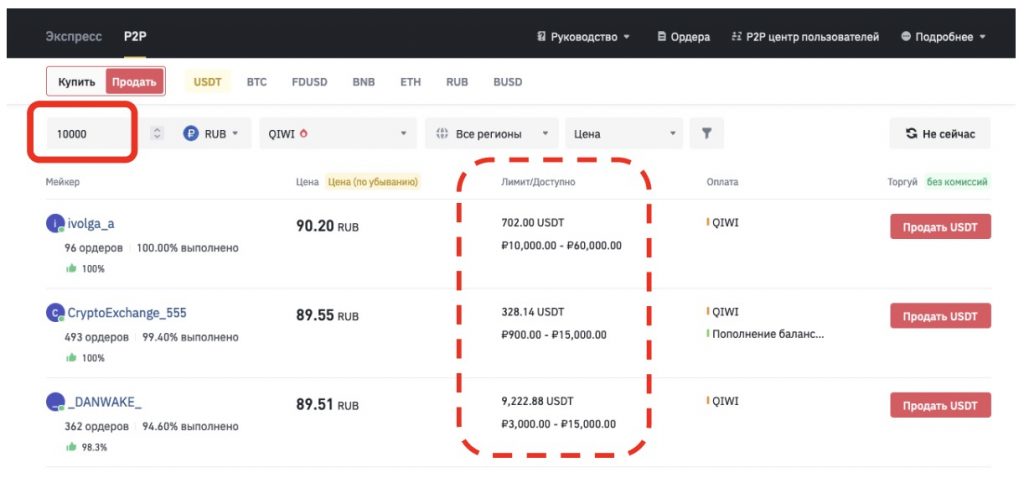Viewport: 1024px width, 478px height.
Task: Expand the Подробнее menu
Action: point(943,37)
